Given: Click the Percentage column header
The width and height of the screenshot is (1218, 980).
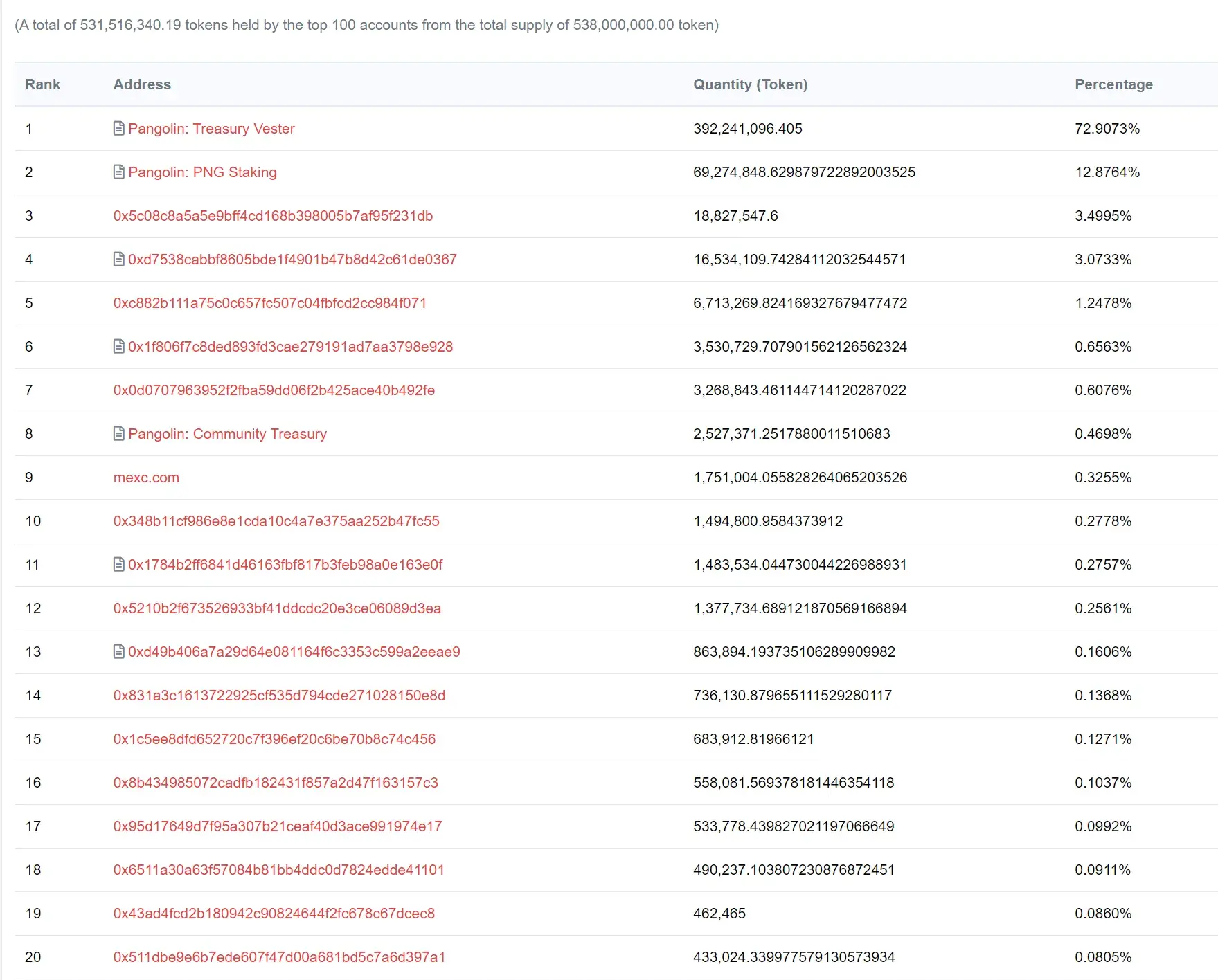Looking at the screenshot, I should (x=1113, y=84).
